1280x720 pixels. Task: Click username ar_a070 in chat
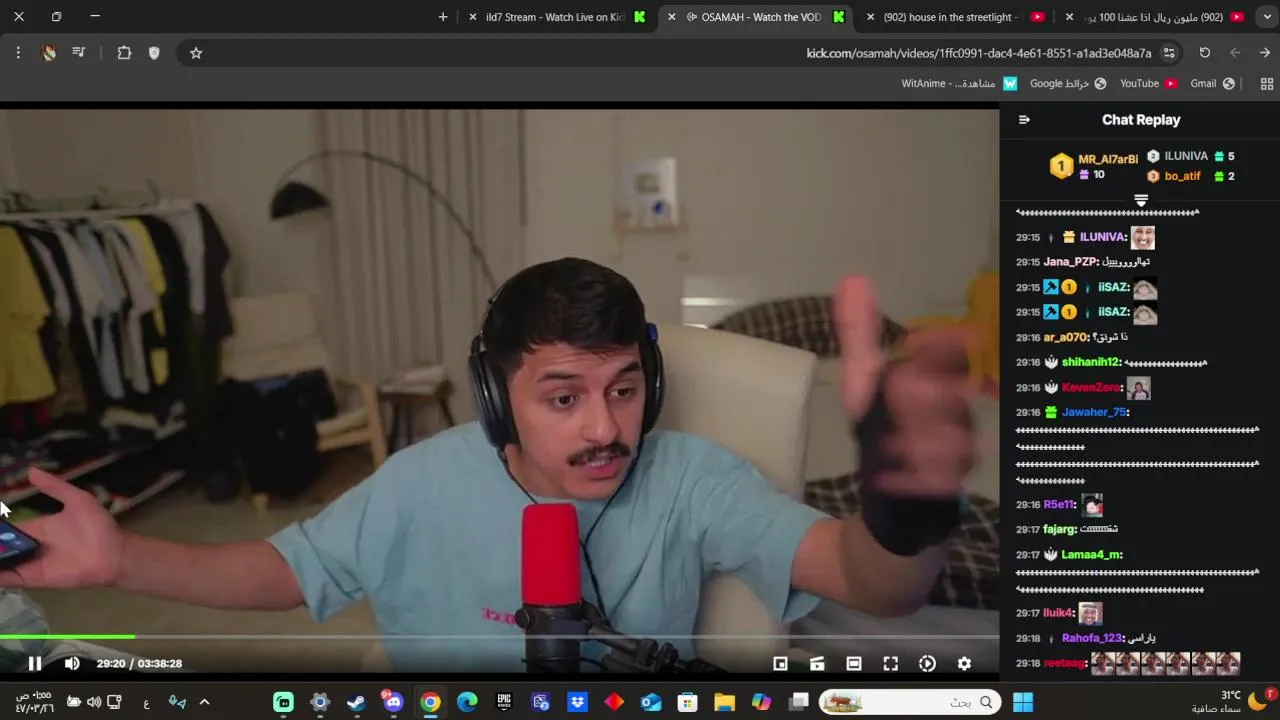click(x=1066, y=337)
